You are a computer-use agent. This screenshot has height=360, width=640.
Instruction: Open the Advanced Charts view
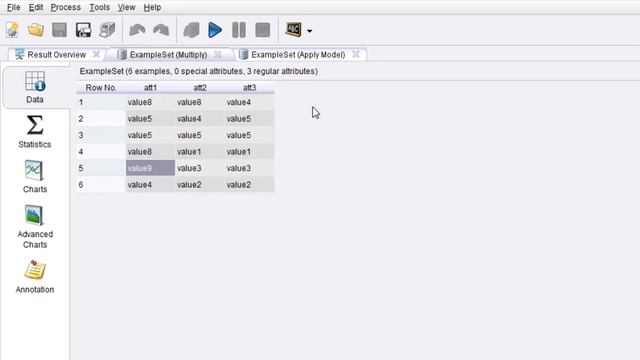(x=35, y=227)
